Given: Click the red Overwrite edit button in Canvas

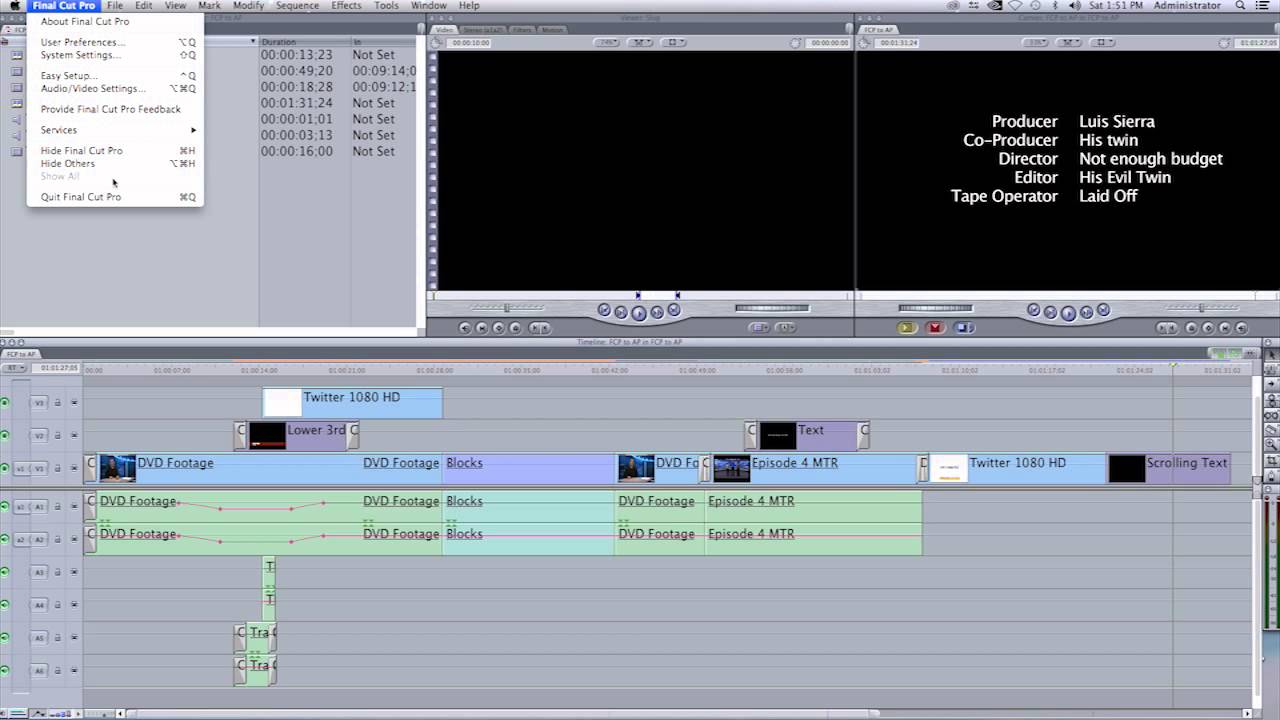Looking at the screenshot, I should pyautogui.click(x=936, y=327).
